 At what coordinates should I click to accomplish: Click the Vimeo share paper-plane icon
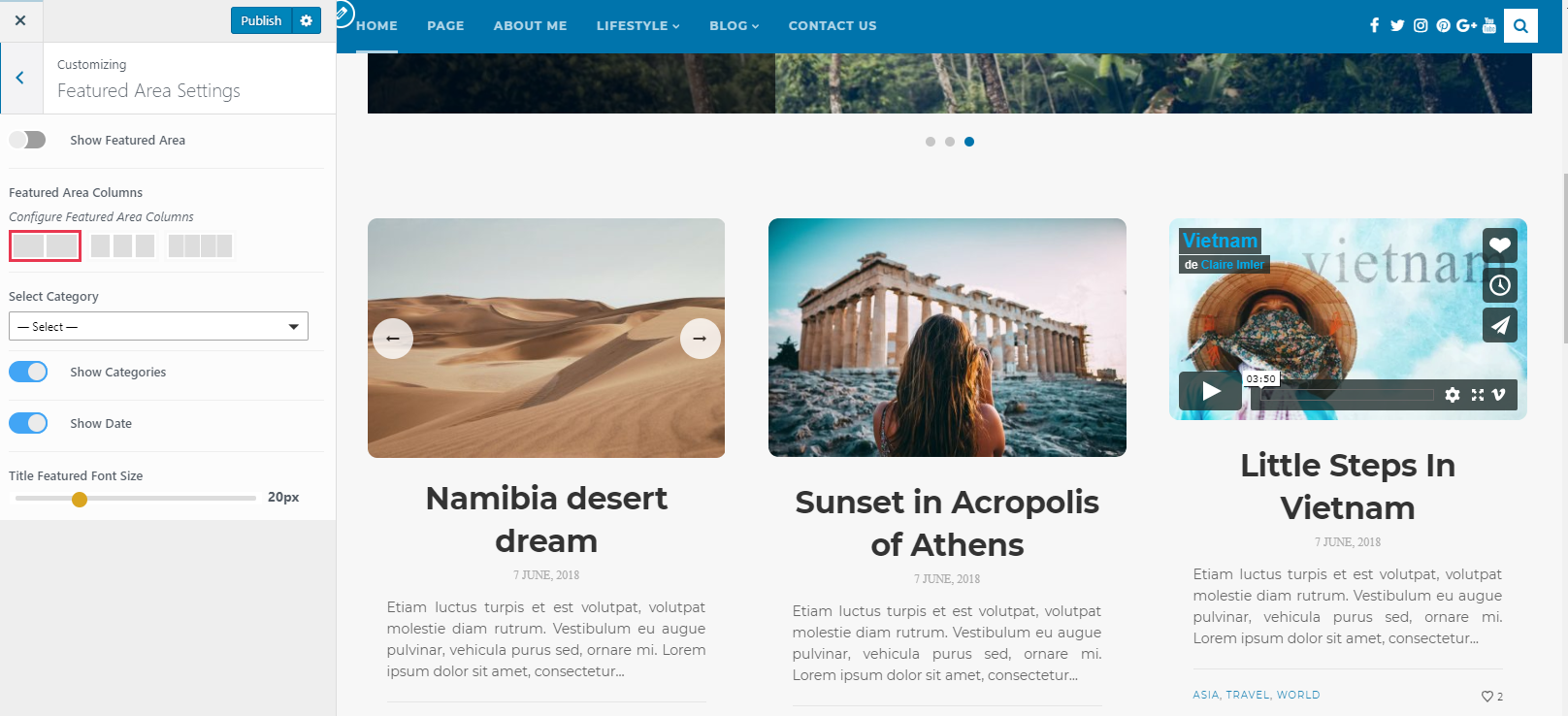click(1500, 325)
